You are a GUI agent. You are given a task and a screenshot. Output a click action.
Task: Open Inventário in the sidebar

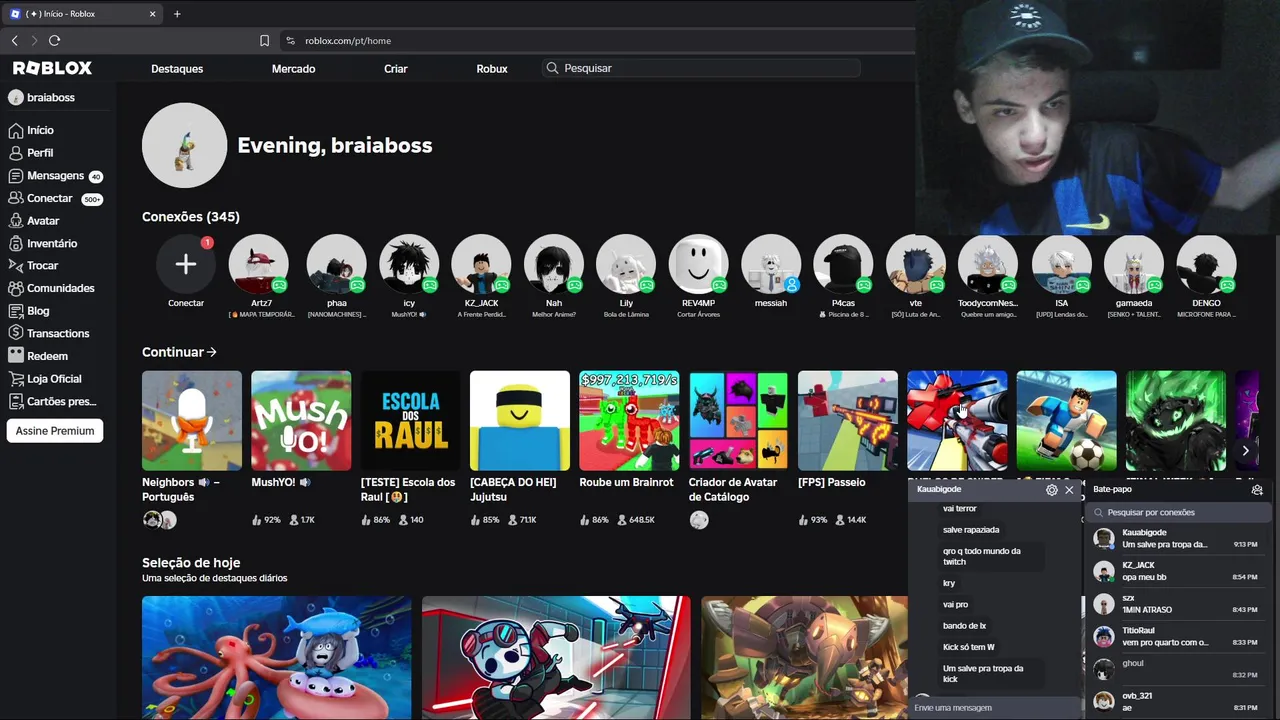coord(42,243)
